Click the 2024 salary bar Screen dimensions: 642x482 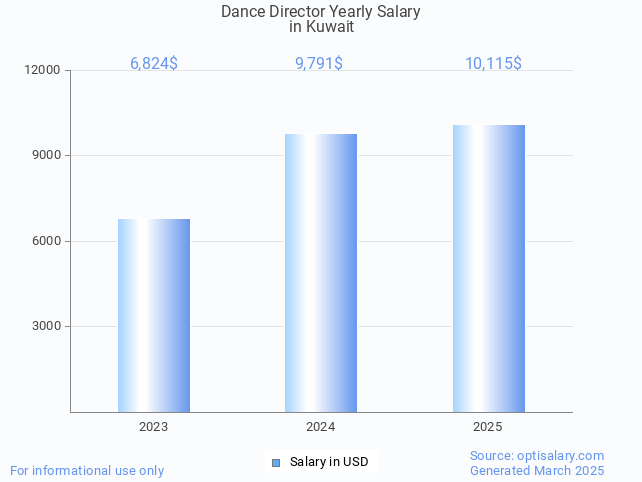[x=321, y=273]
